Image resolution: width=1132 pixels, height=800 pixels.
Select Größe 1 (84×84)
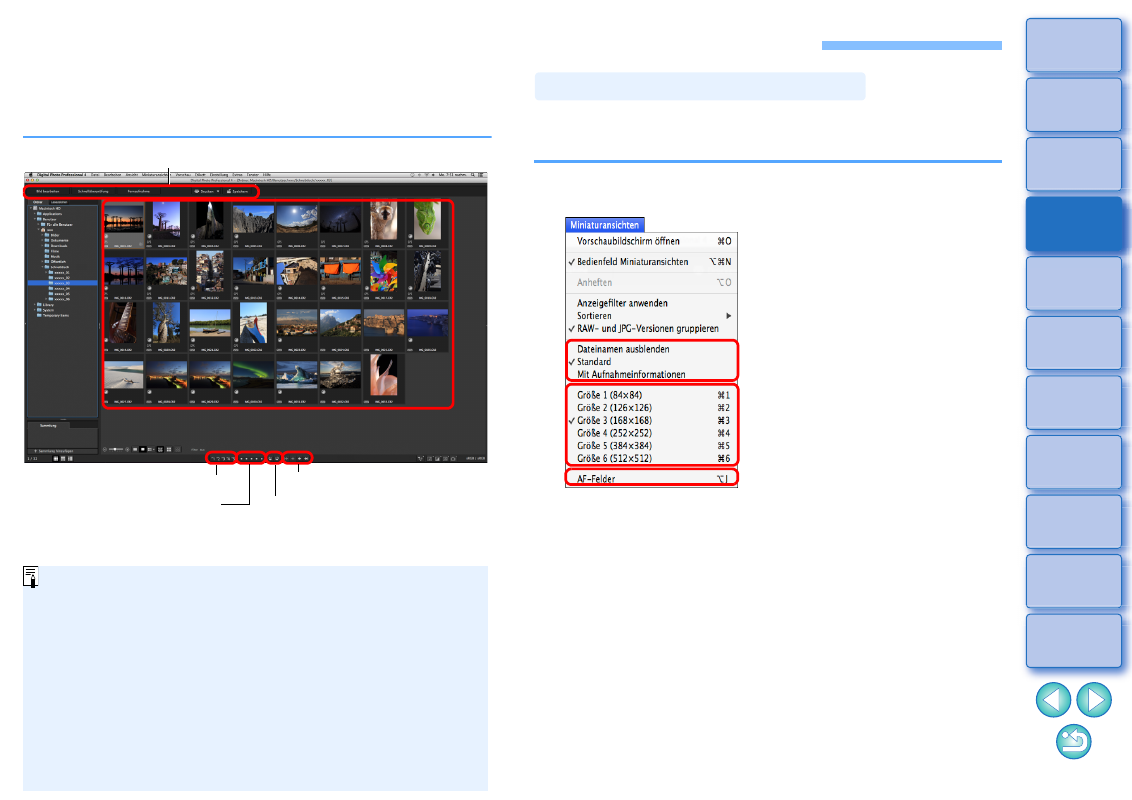point(651,395)
